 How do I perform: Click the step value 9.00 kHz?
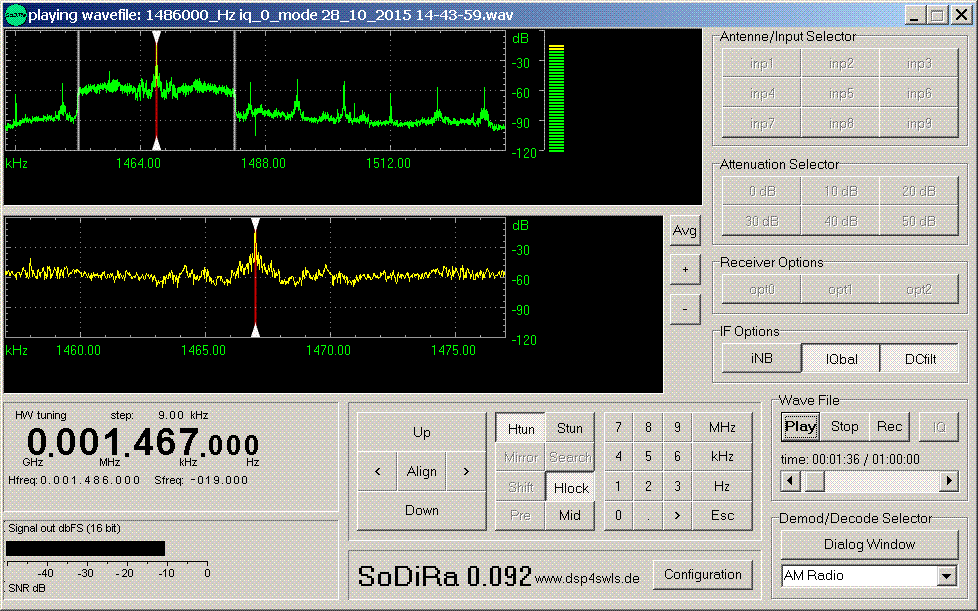click(x=183, y=415)
